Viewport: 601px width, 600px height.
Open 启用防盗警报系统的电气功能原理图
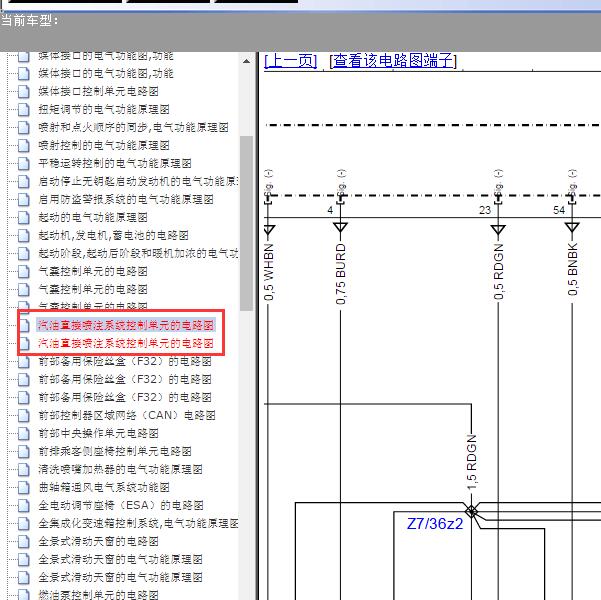[126, 199]
